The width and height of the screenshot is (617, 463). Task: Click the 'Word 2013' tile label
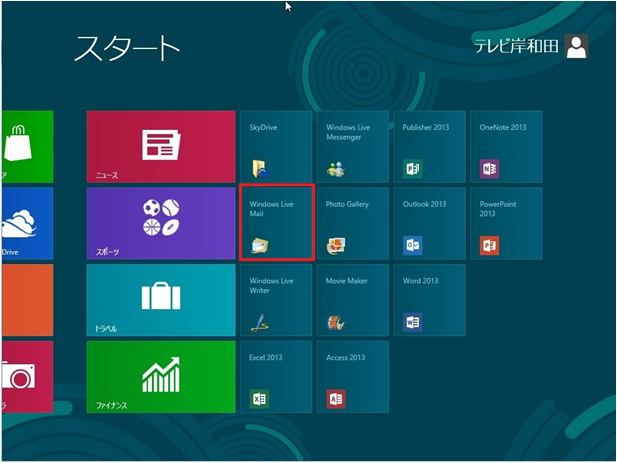420,281
